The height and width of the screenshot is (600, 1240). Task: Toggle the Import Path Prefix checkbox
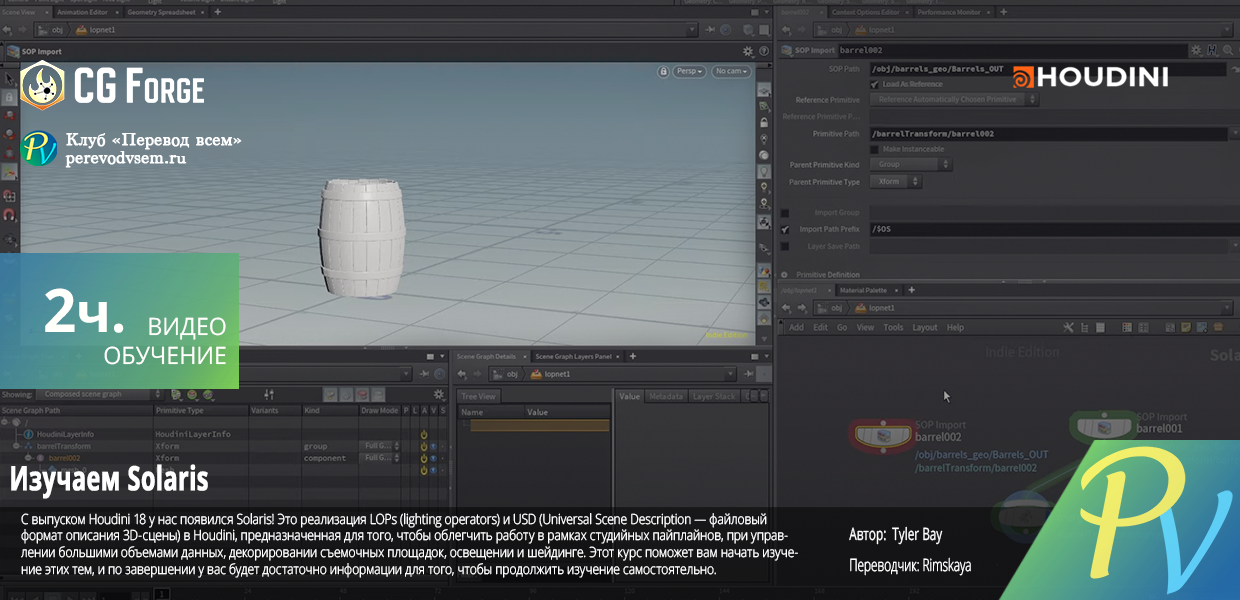pyautogui.click(x=785, y=229)
